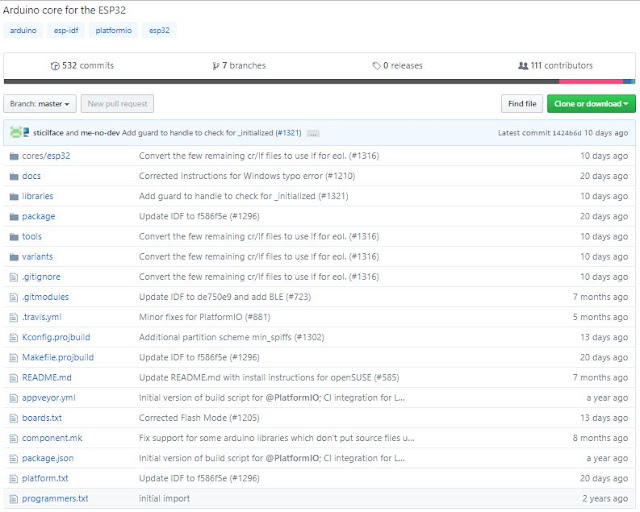Click the sticilface avatar in latest commit bar
This screenshot has width=640, height=512.
pyautogui.click(x=16, y=132)
